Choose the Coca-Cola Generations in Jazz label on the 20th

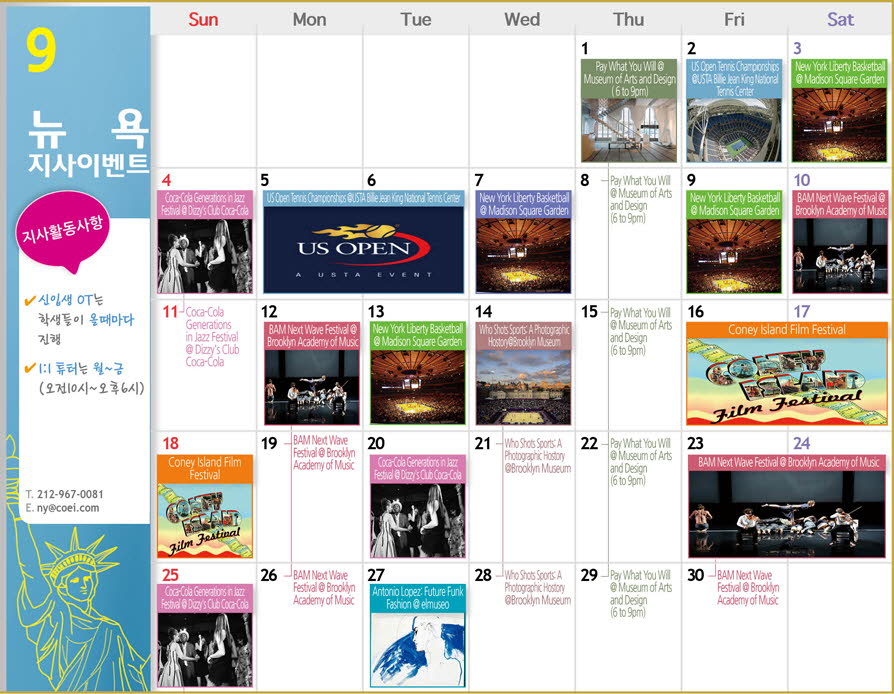pyautogui.click(x=418, y=469)
